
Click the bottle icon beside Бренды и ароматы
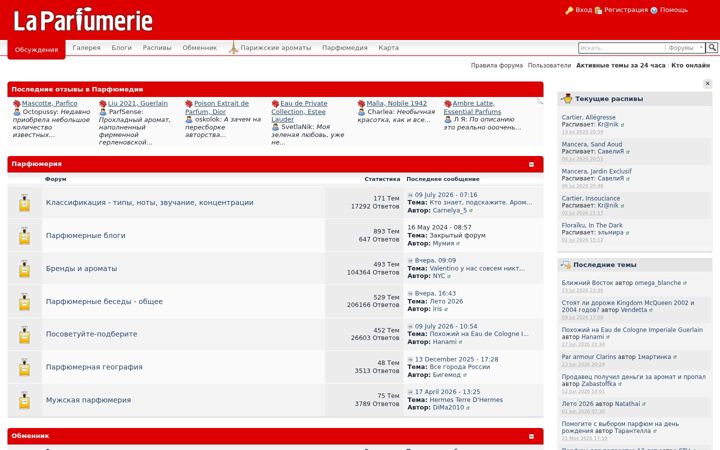tap(24, 269)
